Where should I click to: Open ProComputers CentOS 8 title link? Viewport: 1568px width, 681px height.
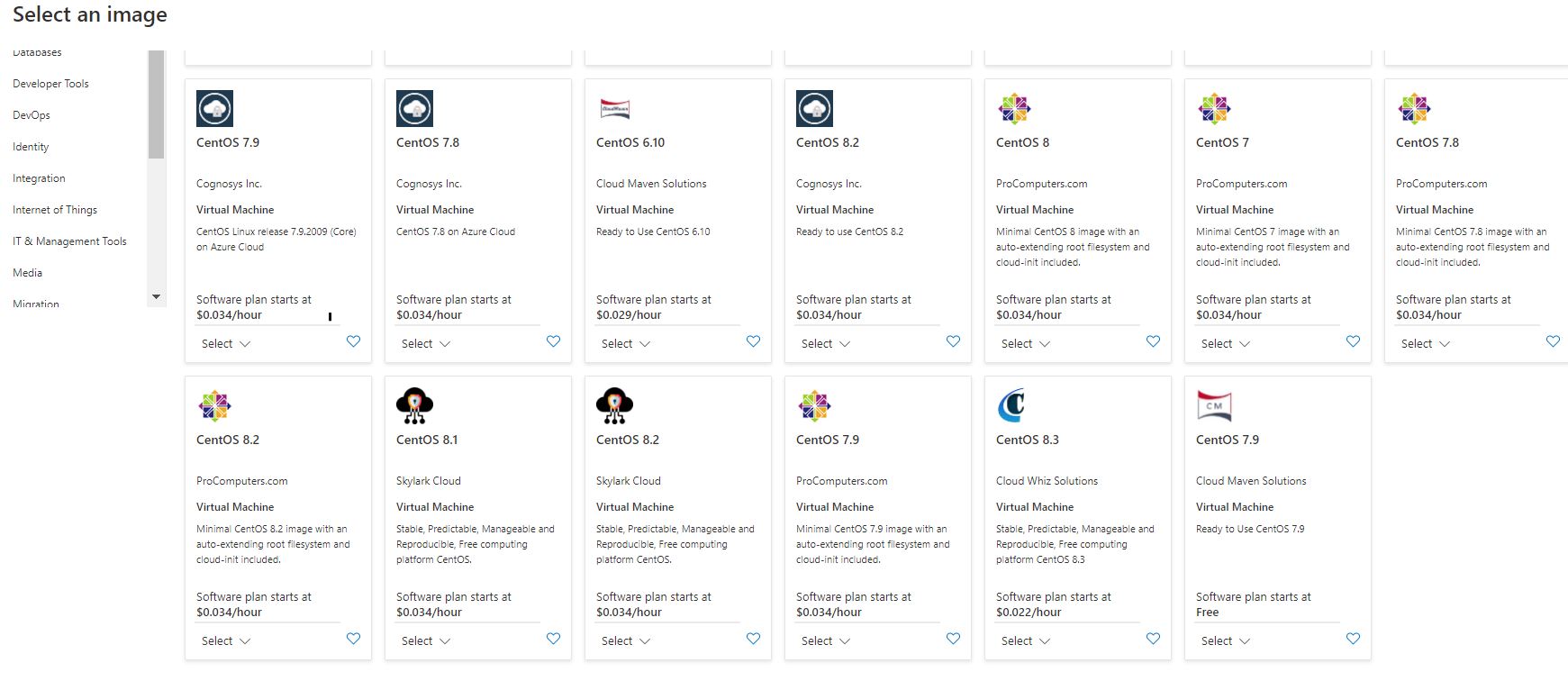[x=1022, y=142]
